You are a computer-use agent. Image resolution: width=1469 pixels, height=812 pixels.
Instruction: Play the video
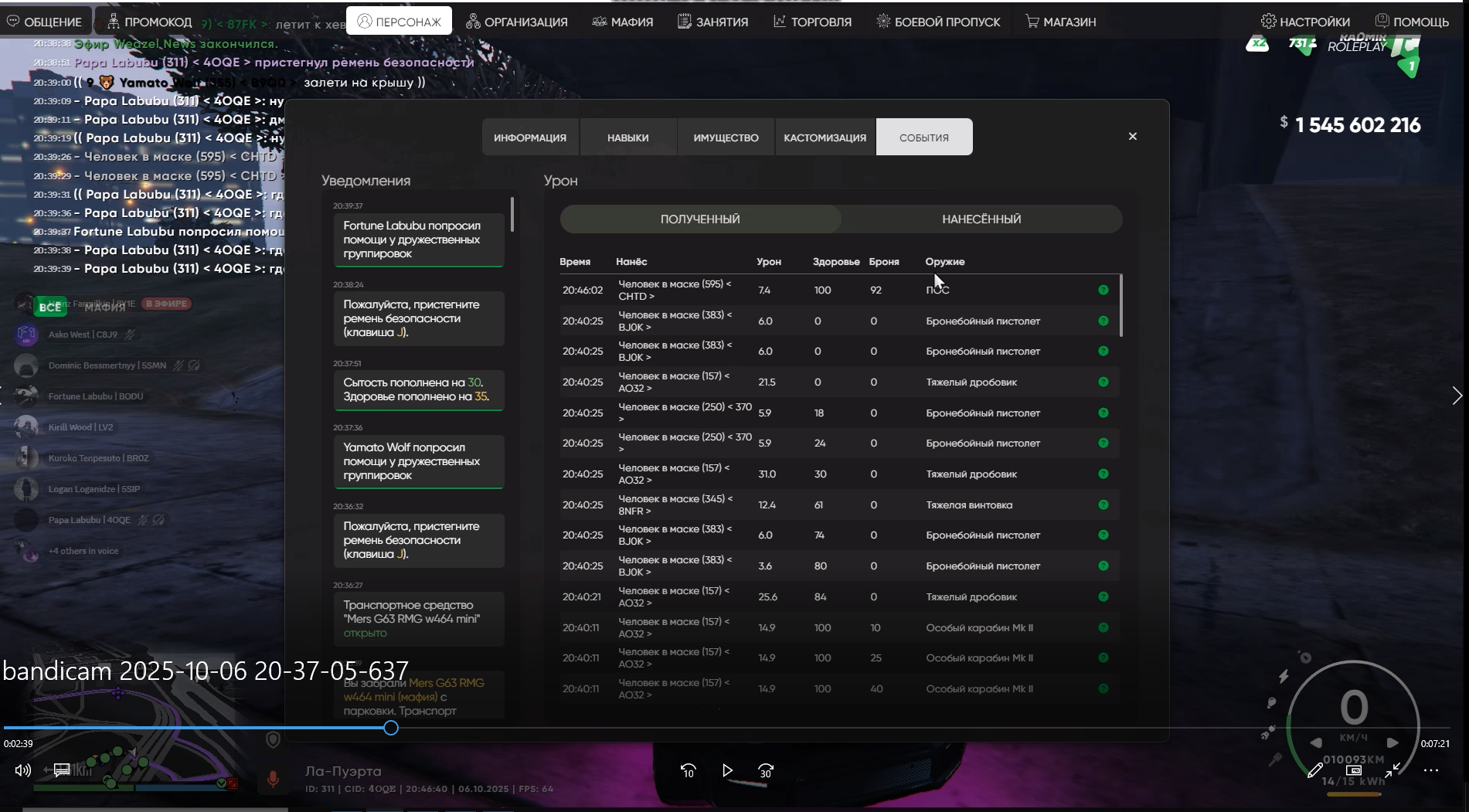point(727,770)
